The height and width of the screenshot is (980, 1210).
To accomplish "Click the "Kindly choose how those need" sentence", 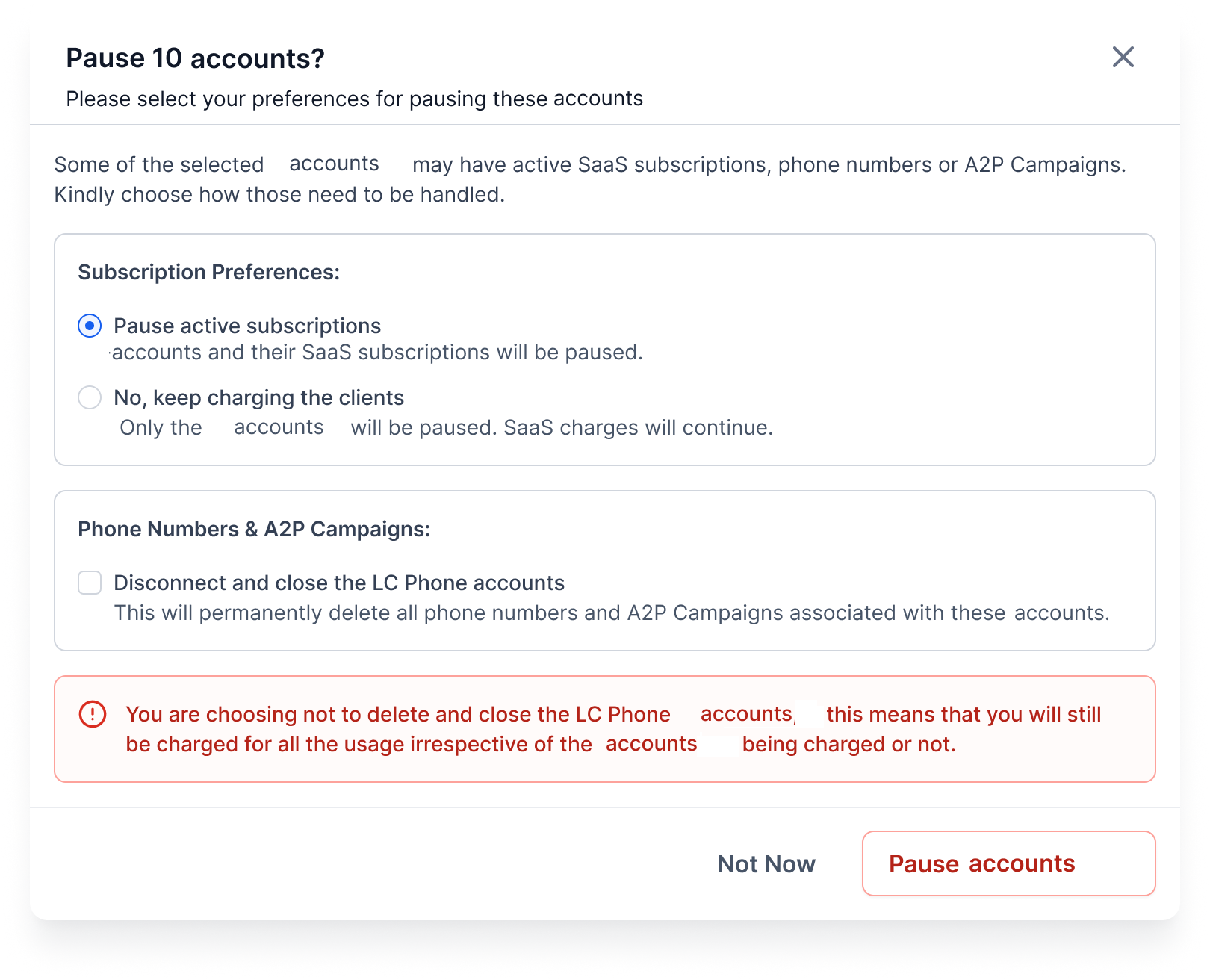I will click(279, 194).
